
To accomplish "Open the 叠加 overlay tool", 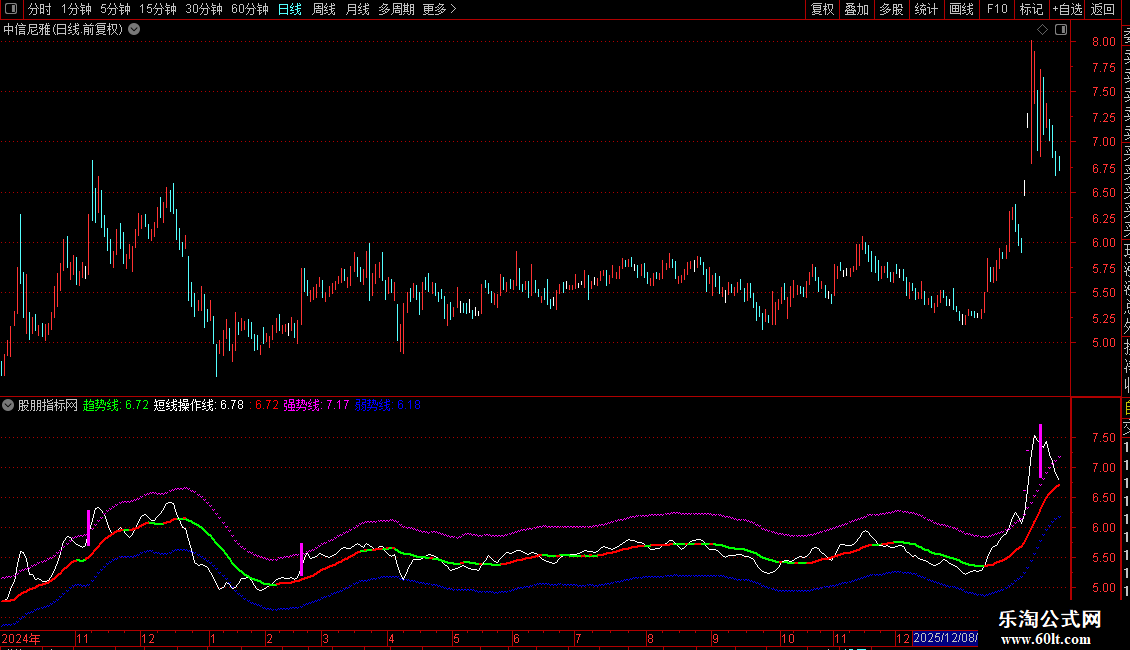I will [856, 9].
